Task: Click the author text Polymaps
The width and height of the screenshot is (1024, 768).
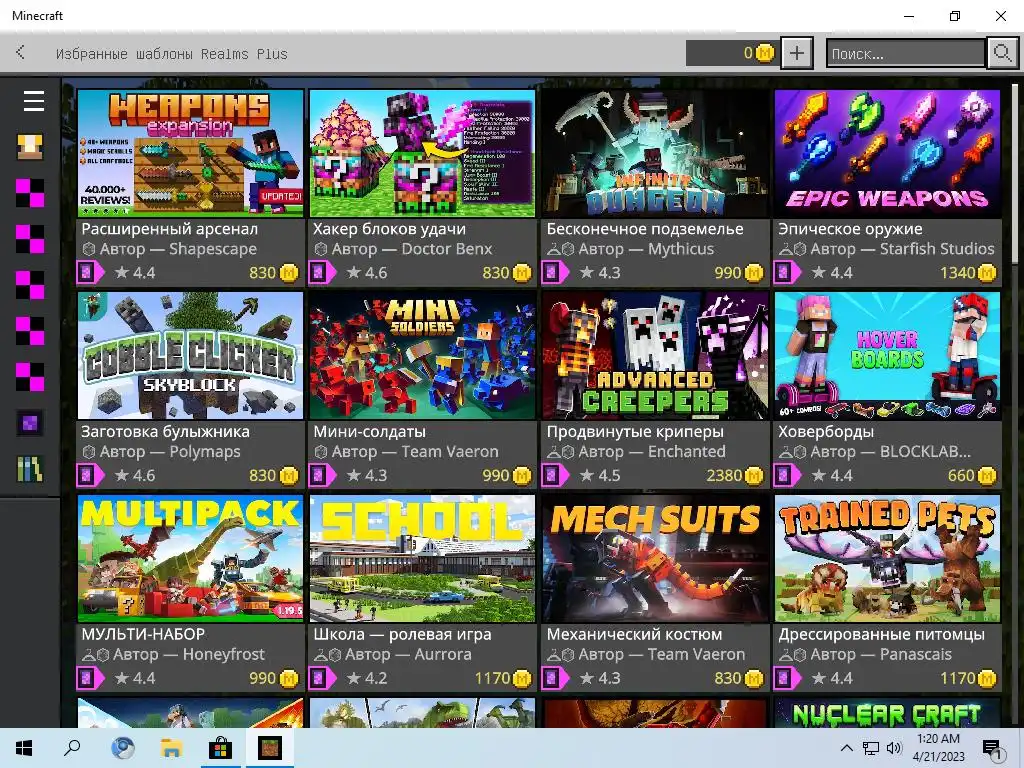Action: (204, 451)
